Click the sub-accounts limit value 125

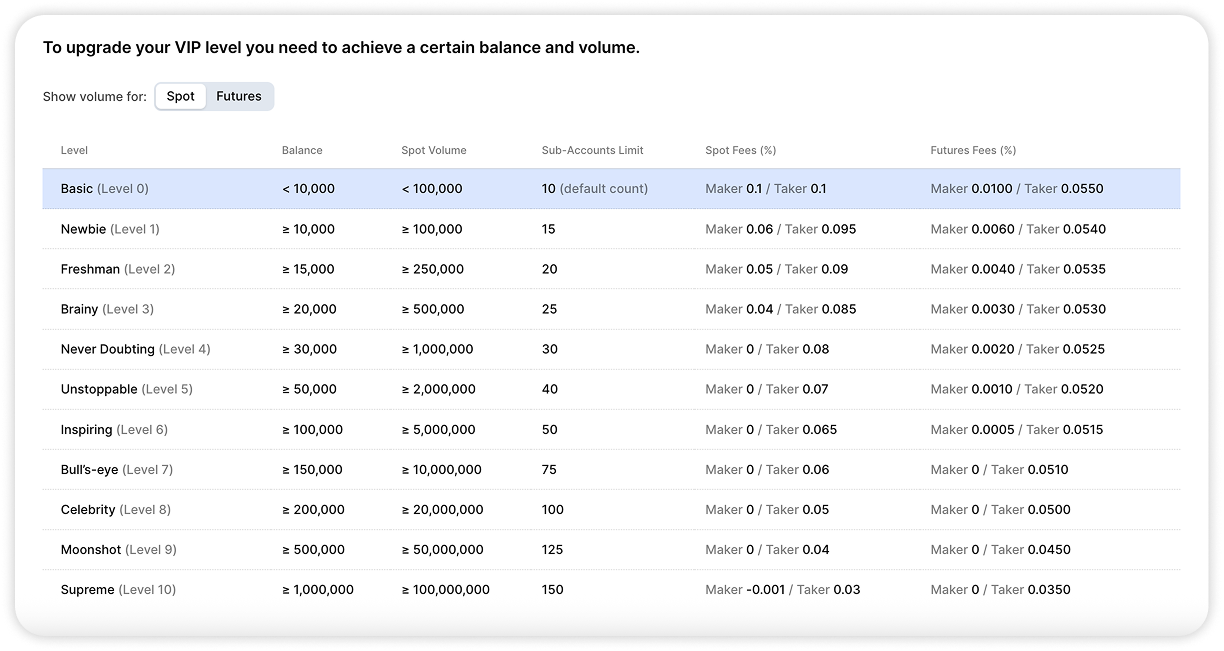552,549
